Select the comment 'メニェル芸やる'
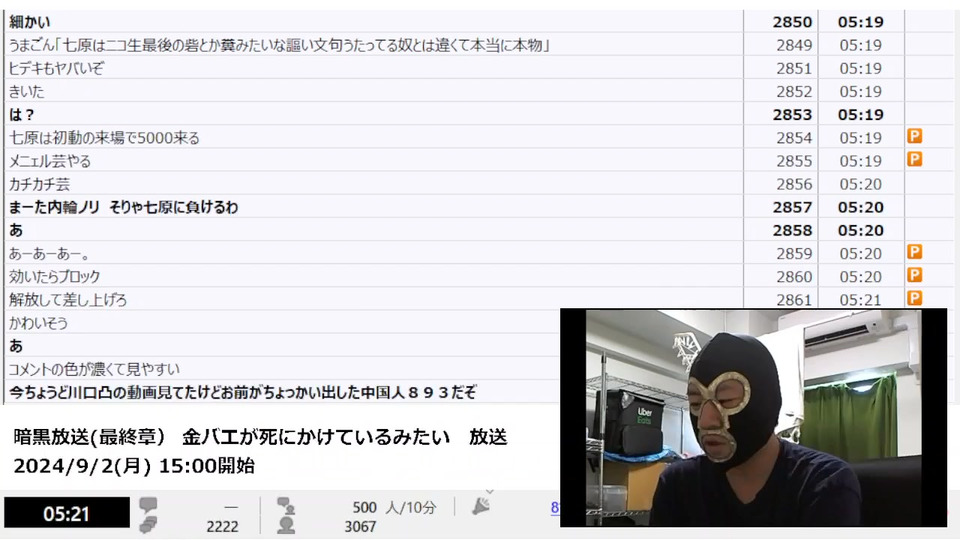 point(50,162)
